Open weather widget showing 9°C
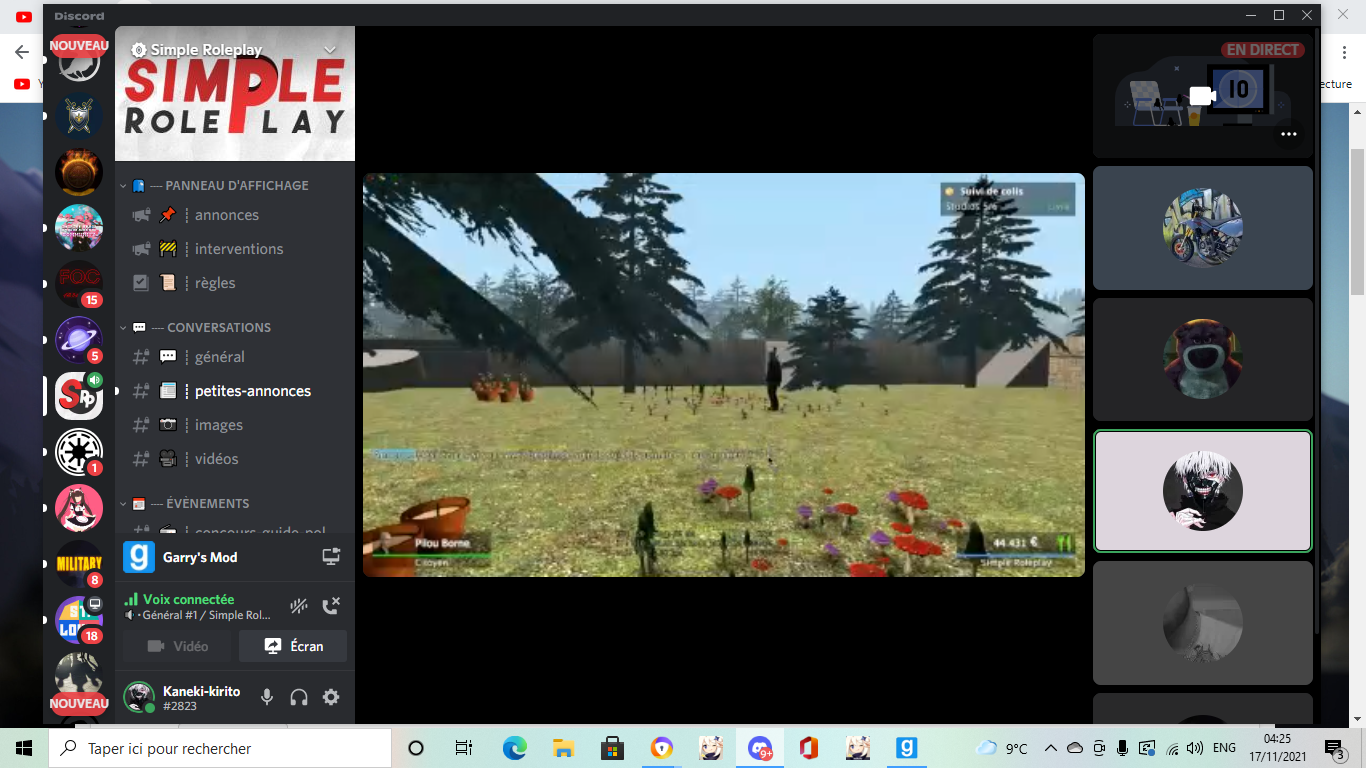 pyautogui.click(x=1002, y=748)
